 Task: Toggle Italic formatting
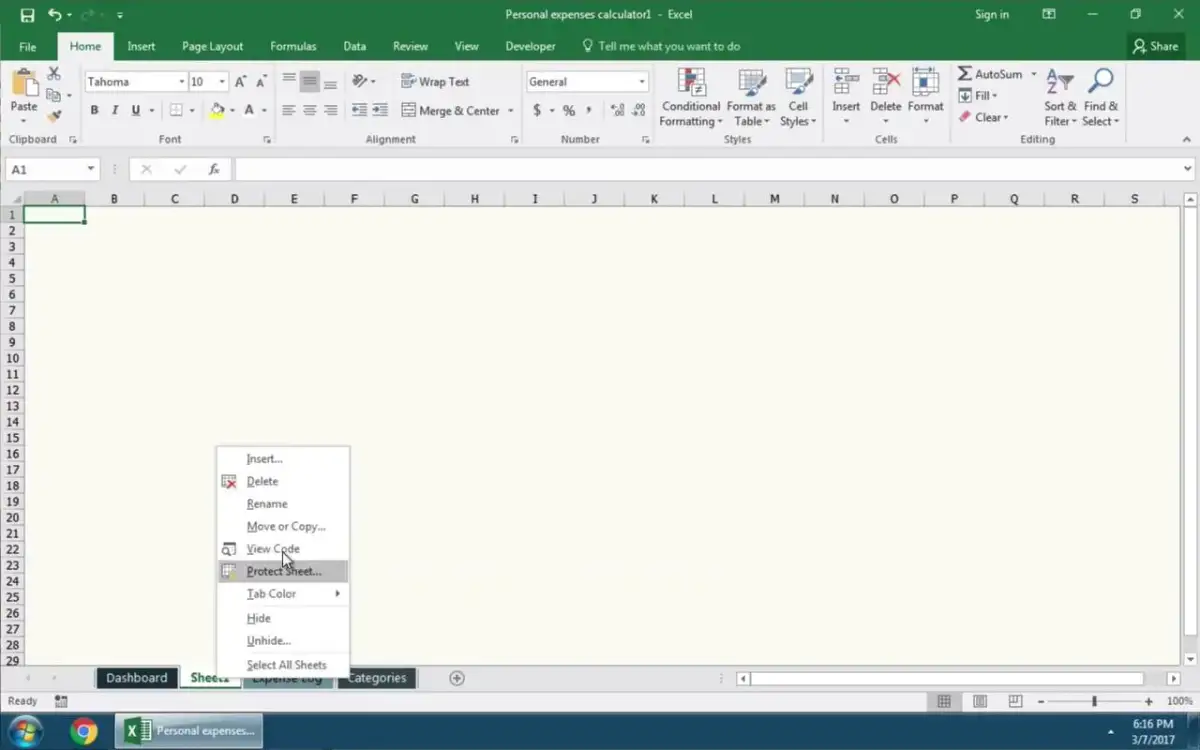tap(115, 111)
